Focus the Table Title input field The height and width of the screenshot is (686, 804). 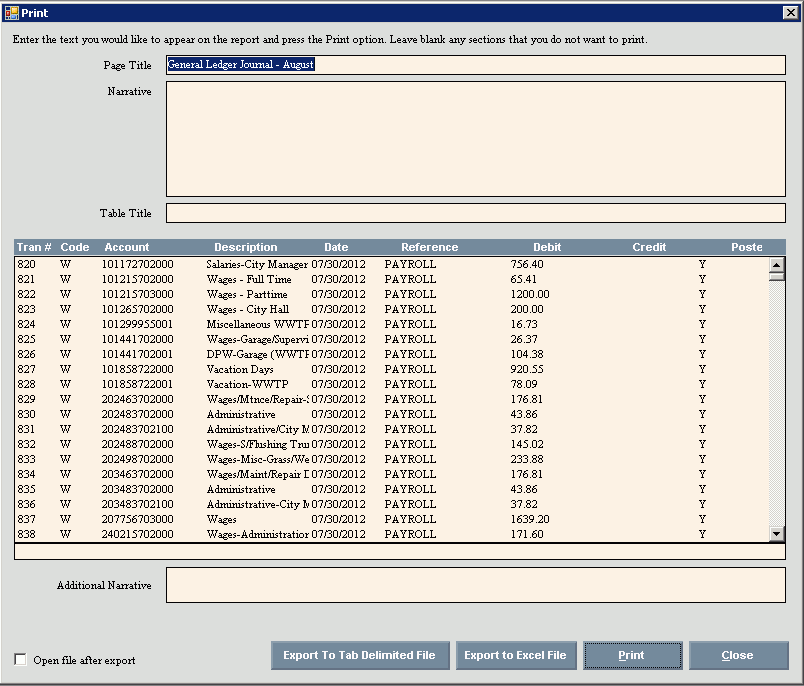coord(475,213)
